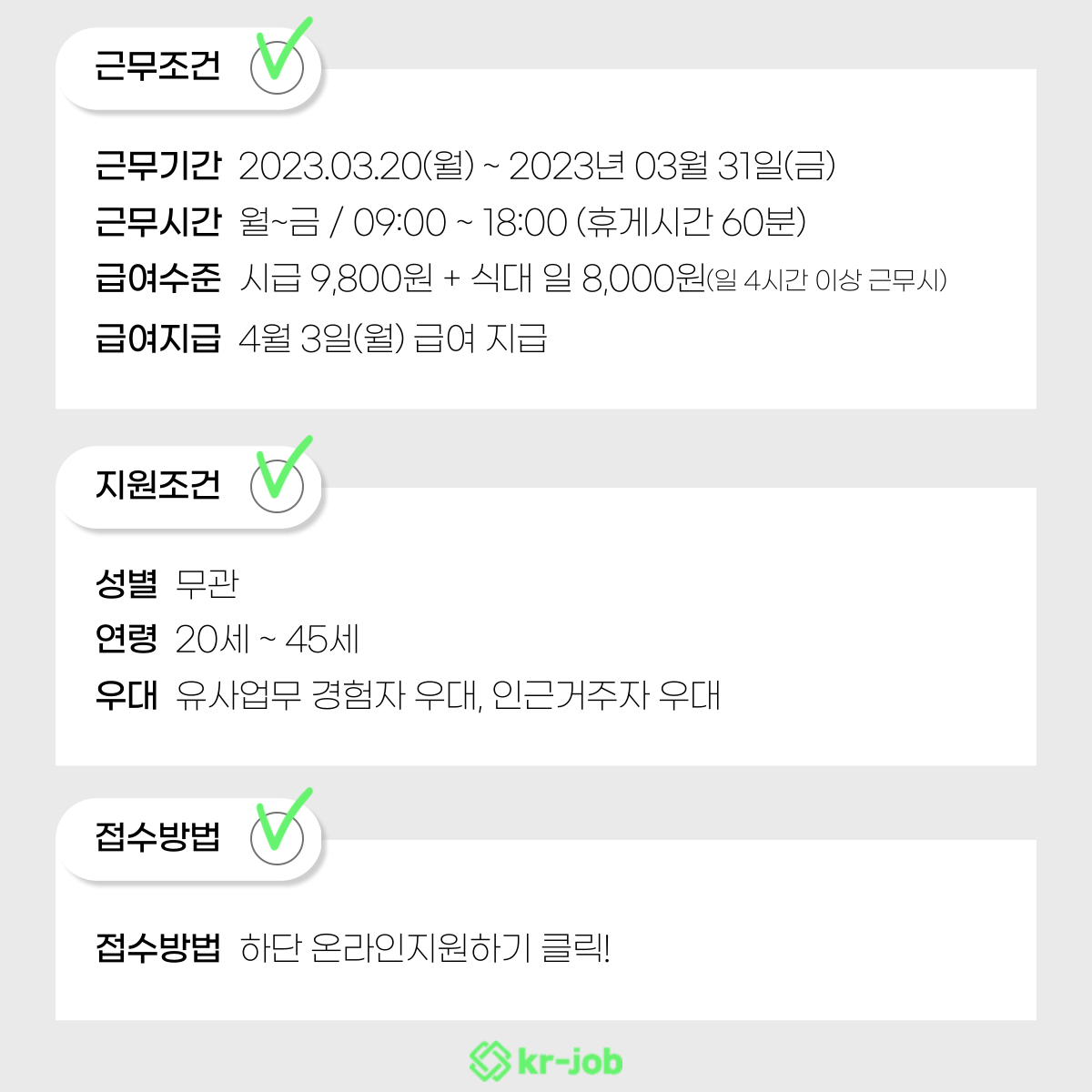Click the 근무기간 bold label
Viewport: 1092px width, 1092px height.
click(157, 166)
